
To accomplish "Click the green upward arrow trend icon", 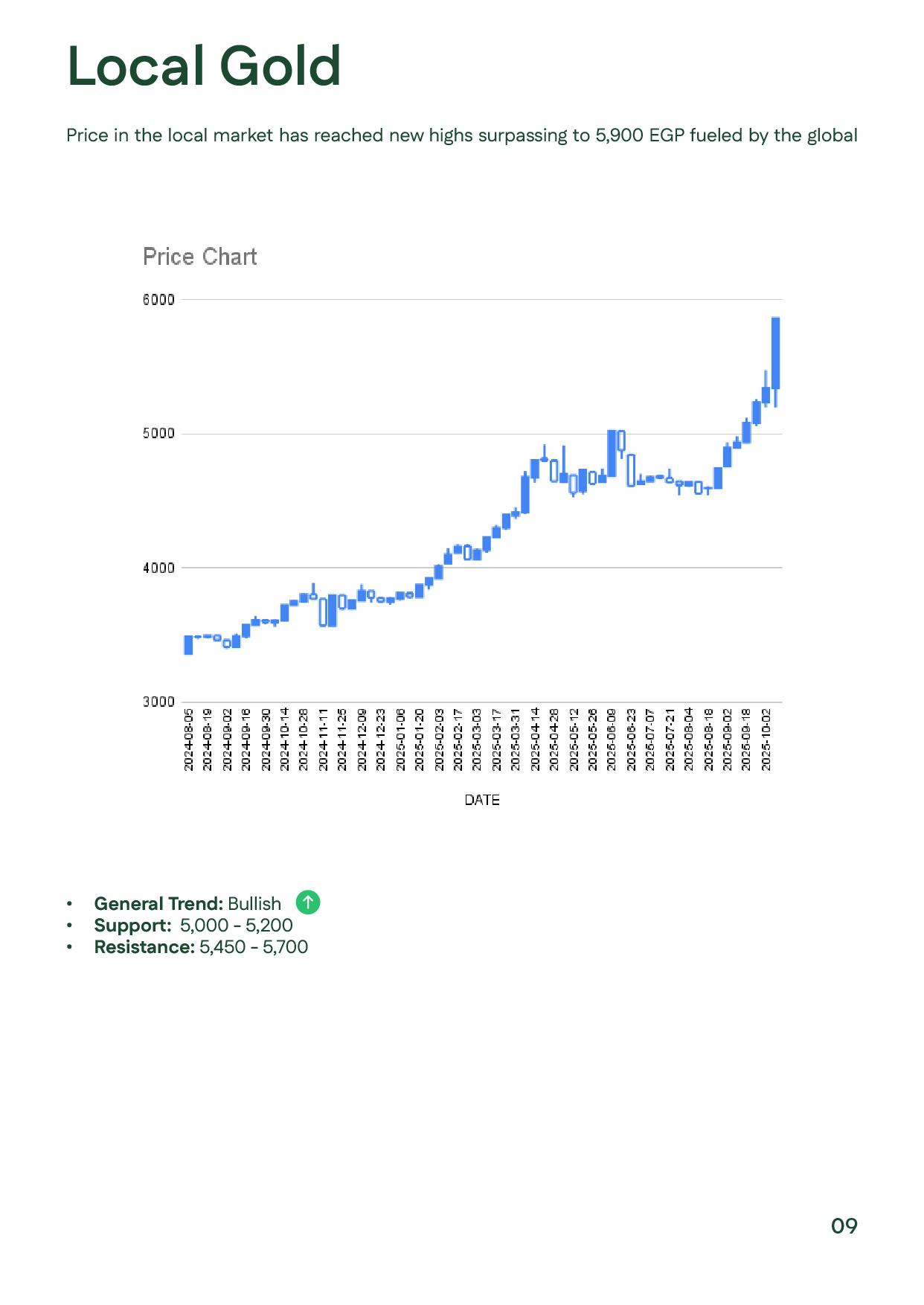I will [307, 902].
